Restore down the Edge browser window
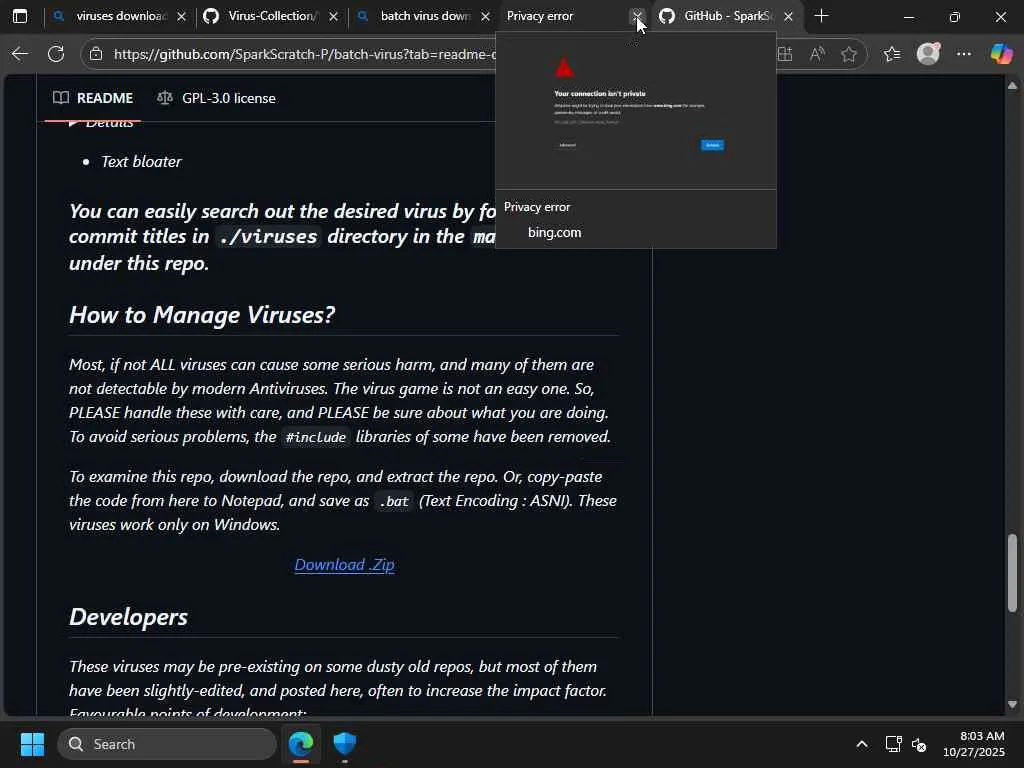The width and height of the screenshot is (1024, 768). (954, 16)
